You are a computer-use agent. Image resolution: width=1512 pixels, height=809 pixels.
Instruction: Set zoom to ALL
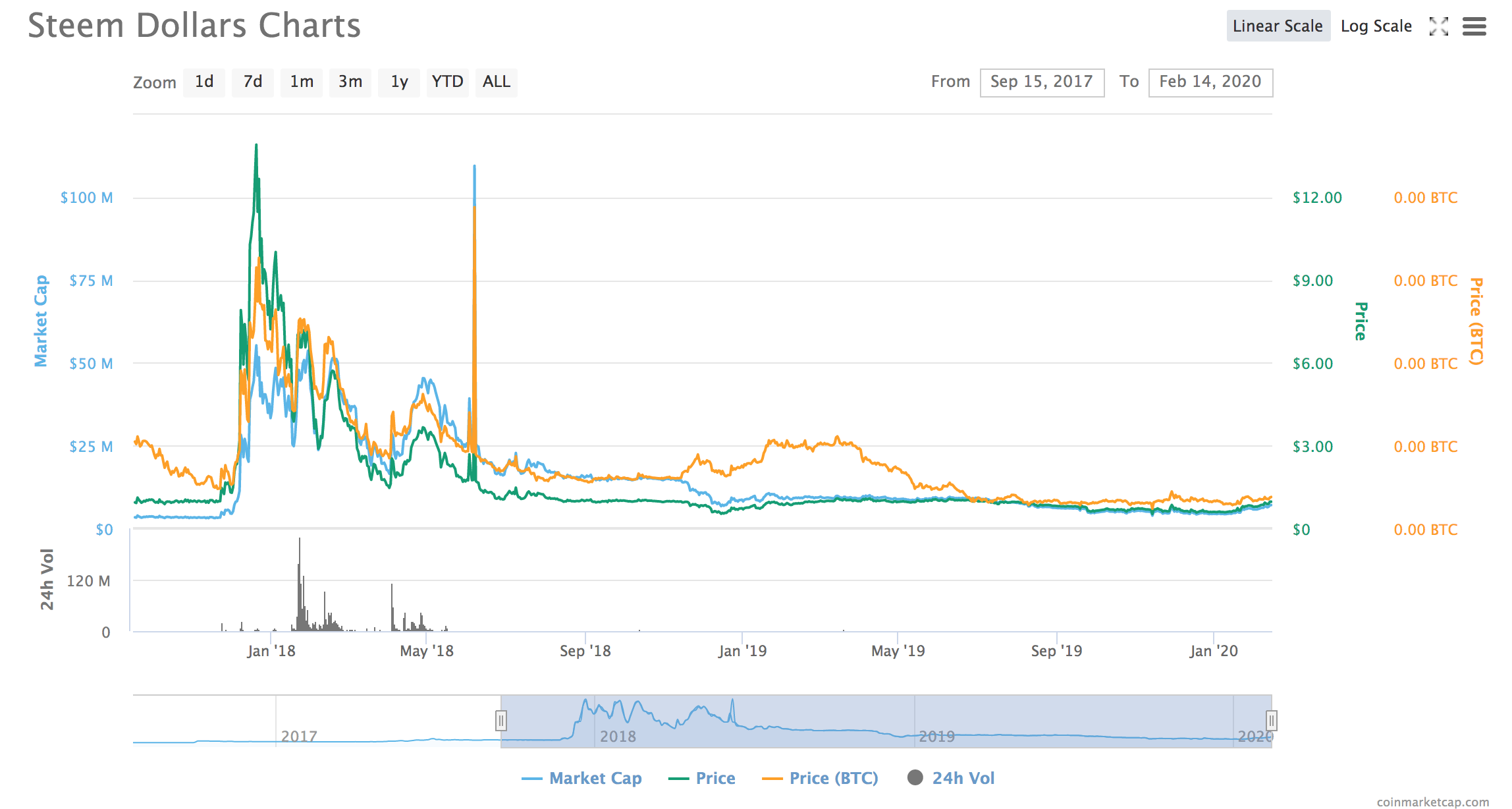(497, 82)
